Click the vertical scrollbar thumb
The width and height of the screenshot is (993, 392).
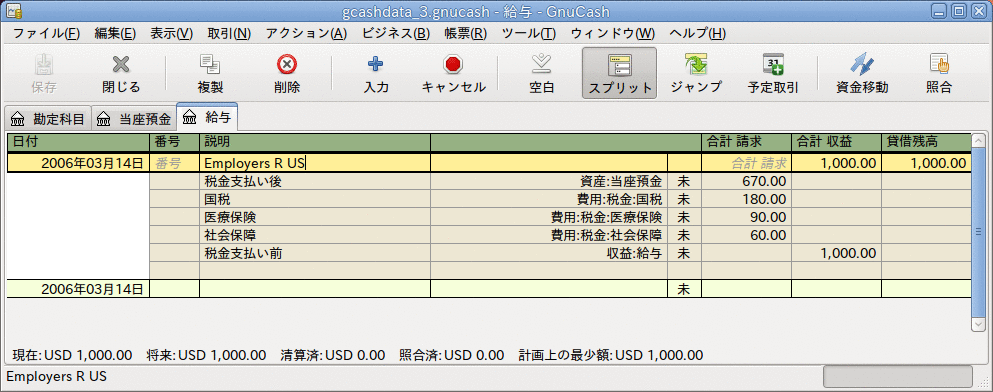[x=978, y=232]
